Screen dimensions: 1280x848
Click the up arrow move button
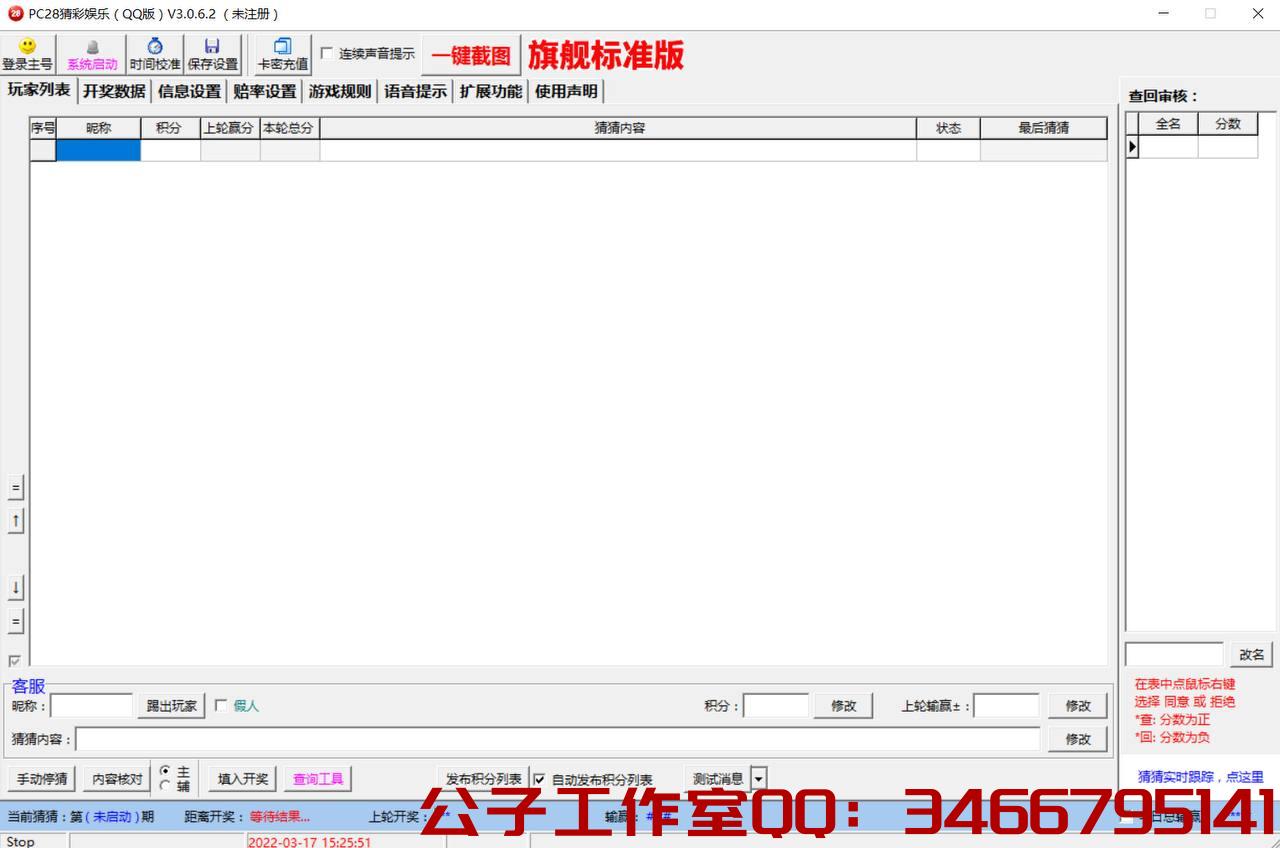(x=15, y=521)
